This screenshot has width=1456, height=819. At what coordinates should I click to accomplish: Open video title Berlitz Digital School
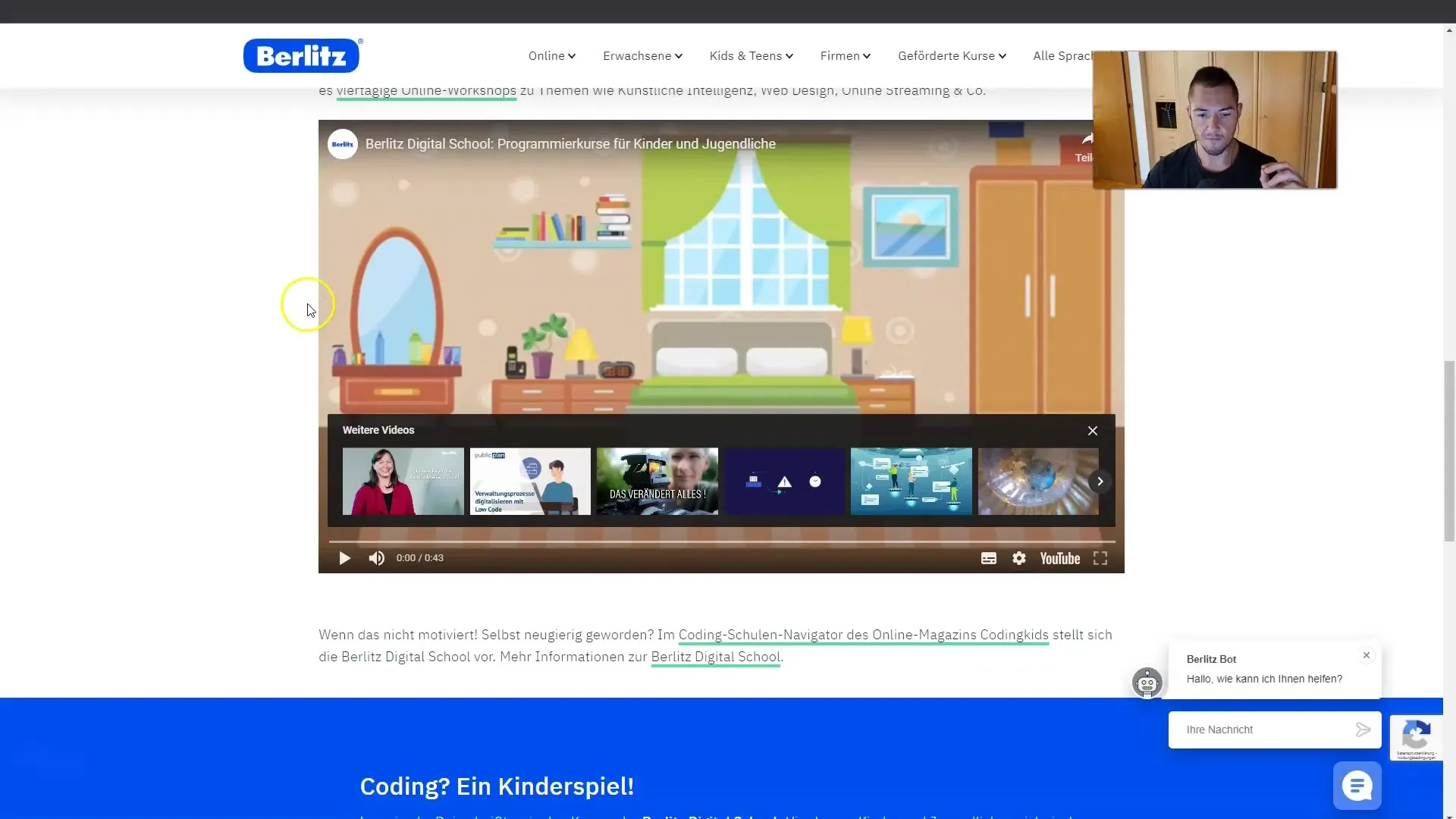click(570, 144)
